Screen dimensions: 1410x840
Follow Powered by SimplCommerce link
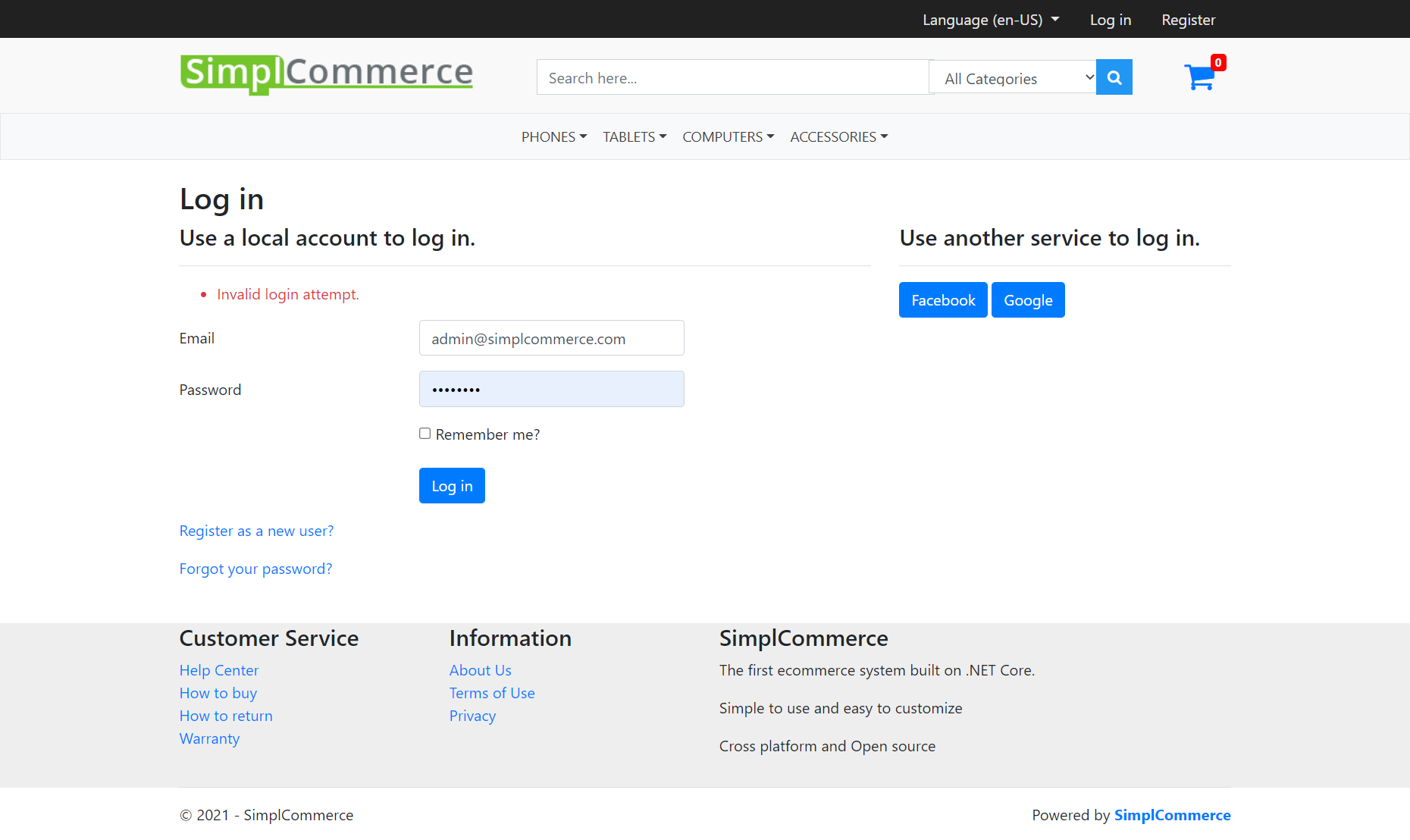click(1172, 816)
